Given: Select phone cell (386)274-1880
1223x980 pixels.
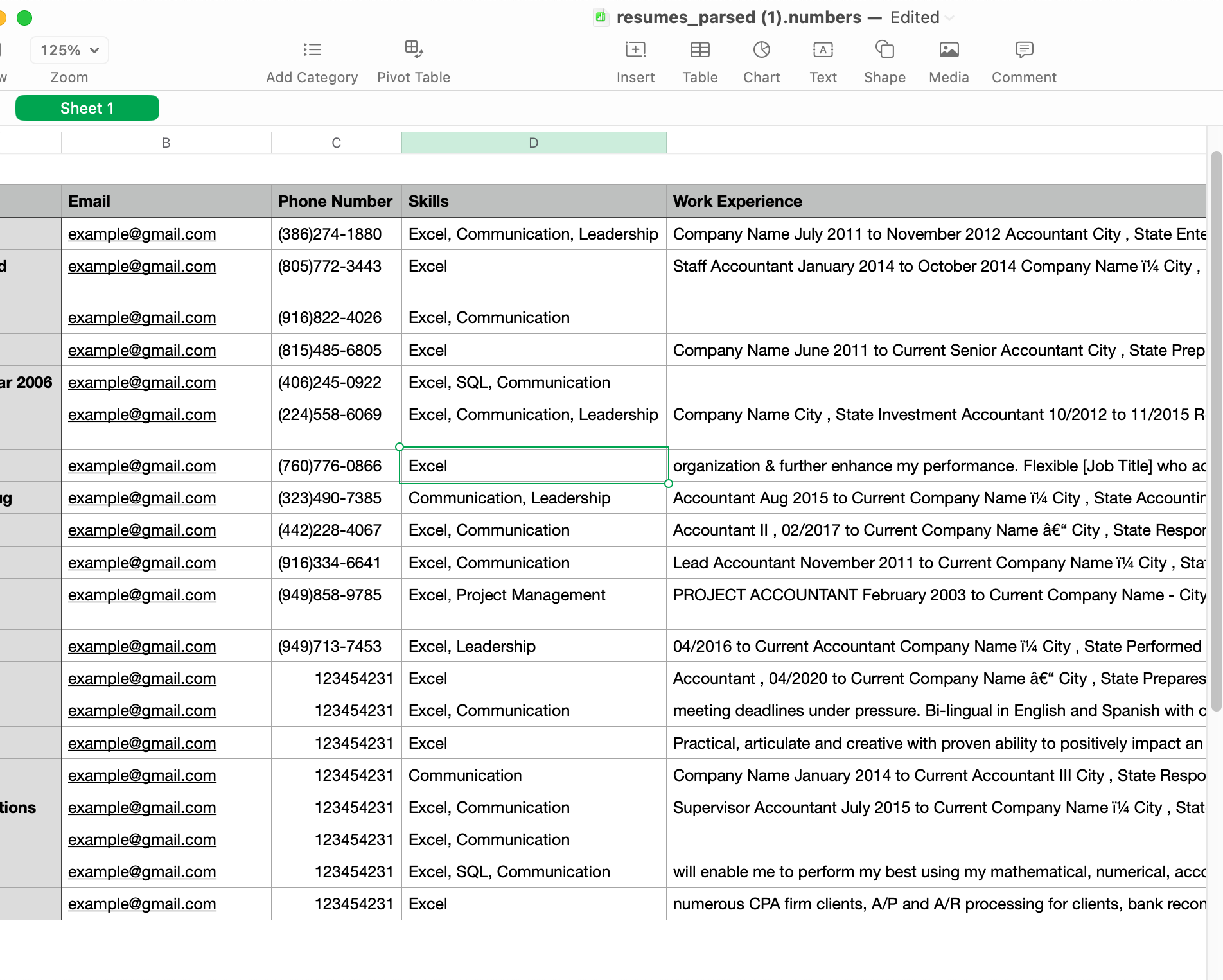Looking at the screenshot, I should [x=337, y=234].
